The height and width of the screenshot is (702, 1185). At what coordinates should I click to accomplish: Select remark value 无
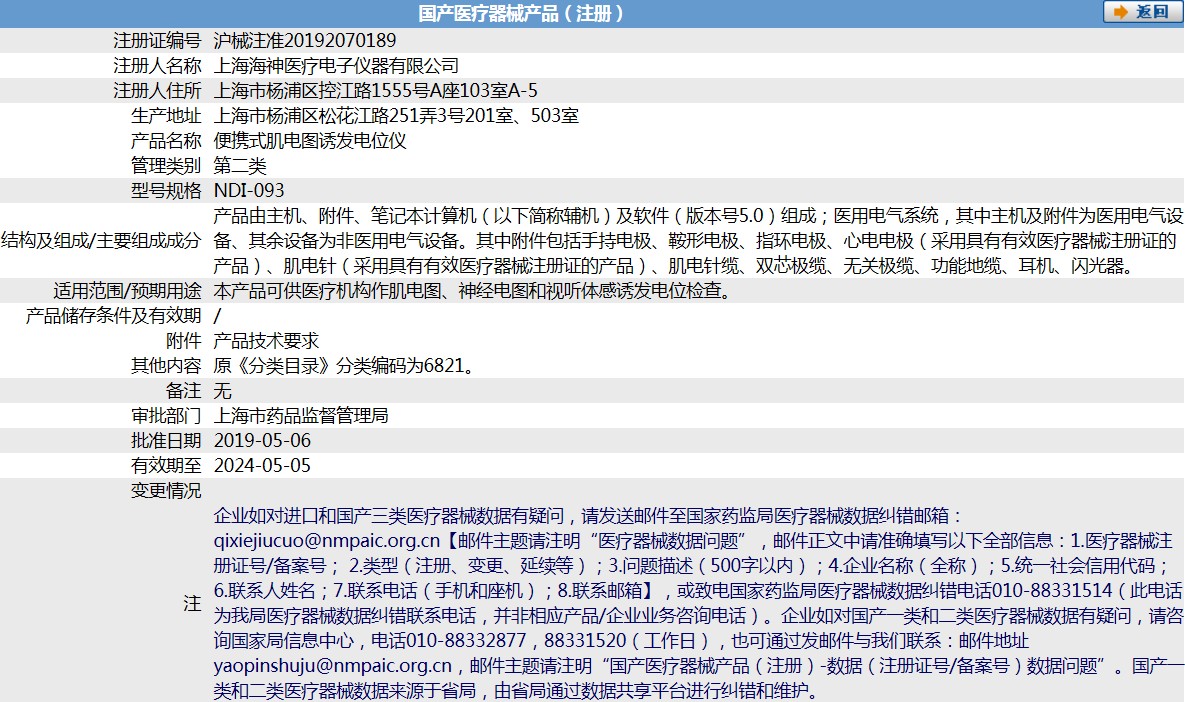click(222, 390)
